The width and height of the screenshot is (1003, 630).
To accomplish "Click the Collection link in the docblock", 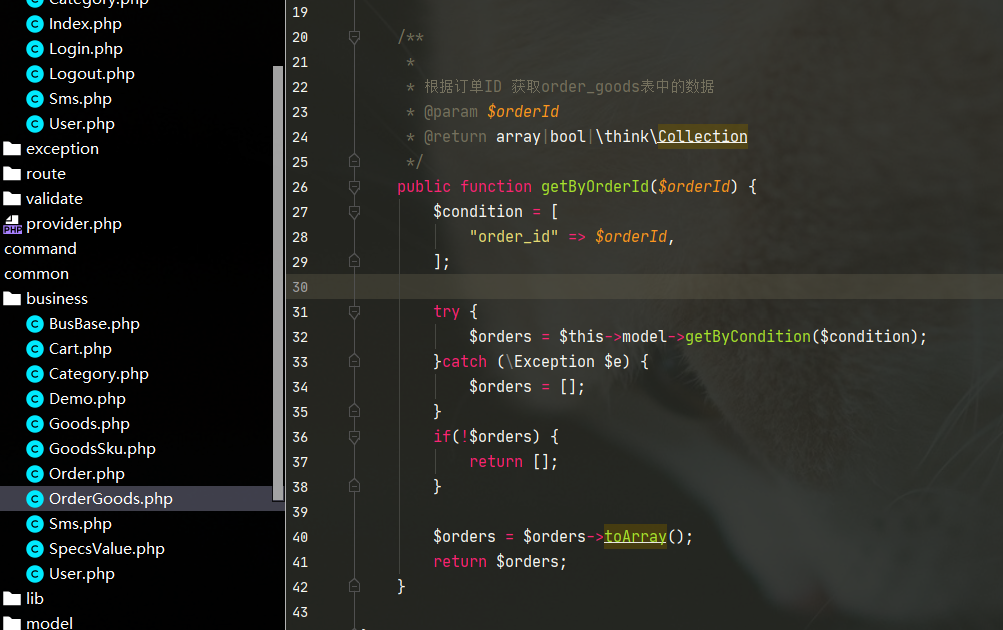I will tap(702, 137).
